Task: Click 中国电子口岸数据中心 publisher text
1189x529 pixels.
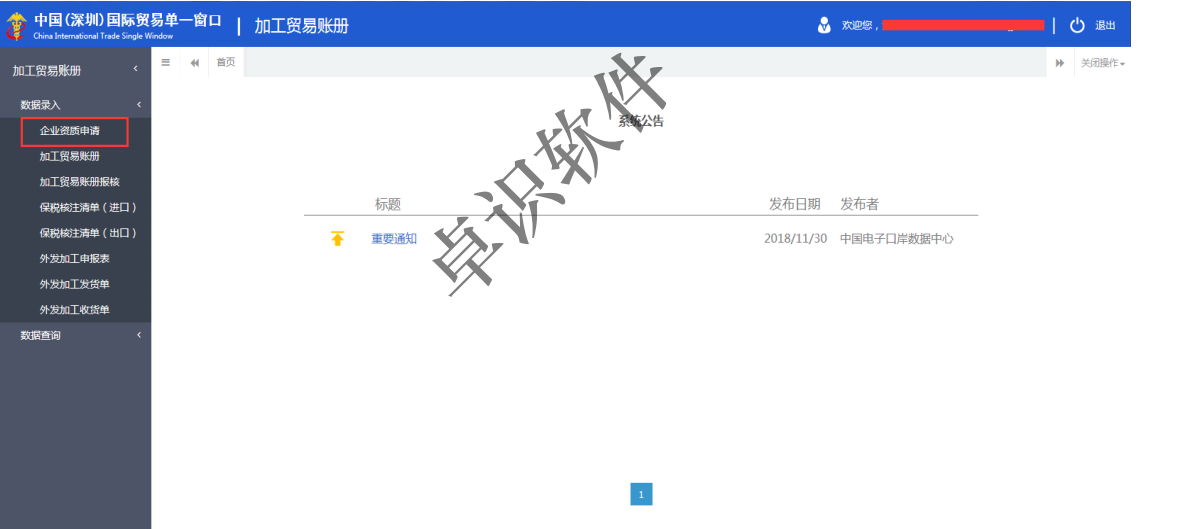Action: [x=896, y=239]
